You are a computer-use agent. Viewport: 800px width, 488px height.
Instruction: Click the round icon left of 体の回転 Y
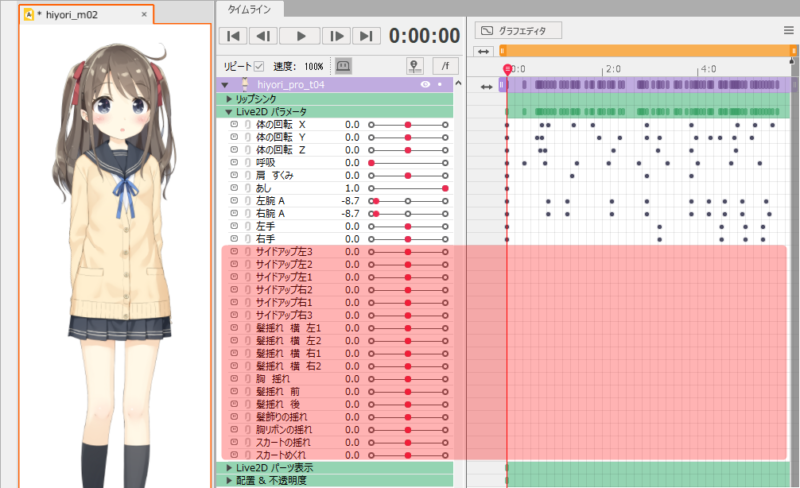234,137
